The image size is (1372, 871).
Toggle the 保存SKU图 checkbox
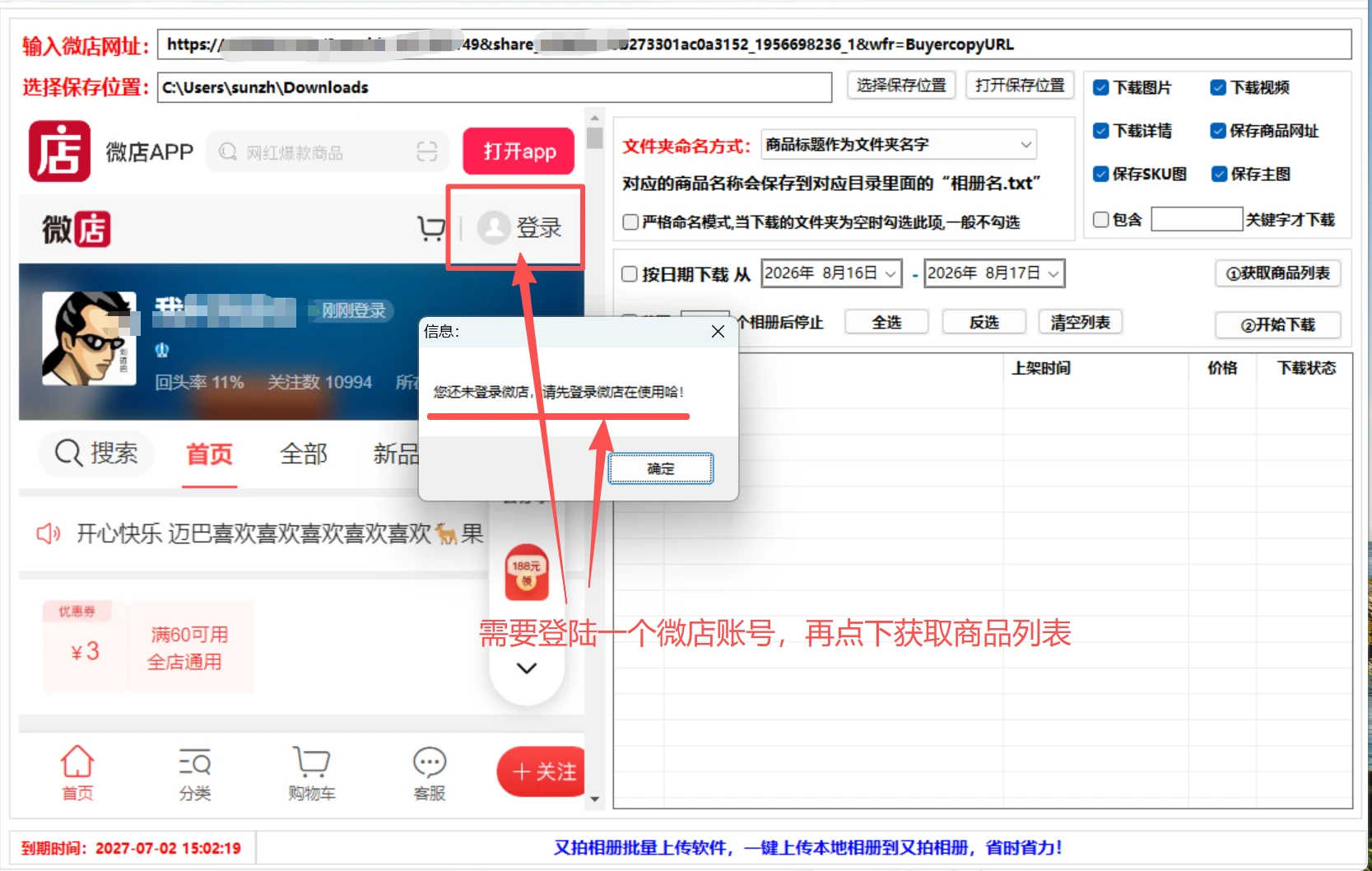[x=1100, y=174]
